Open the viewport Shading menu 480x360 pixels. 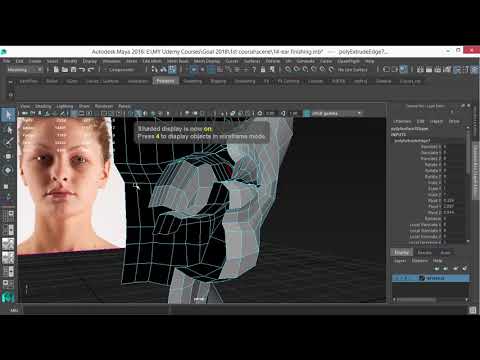click(x=43, y=106)
